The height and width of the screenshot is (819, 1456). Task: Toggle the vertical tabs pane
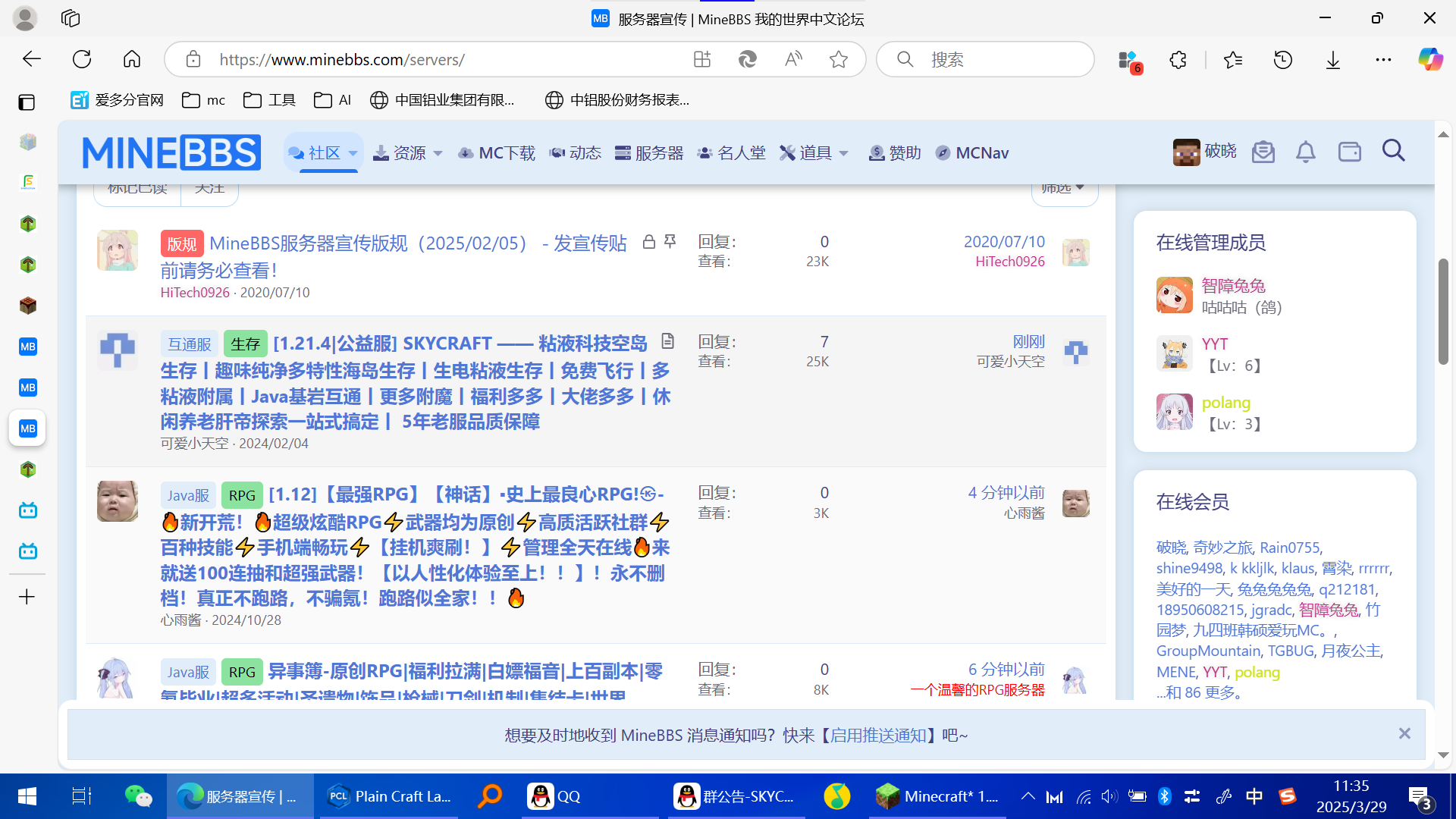click(x=27, y=102)
